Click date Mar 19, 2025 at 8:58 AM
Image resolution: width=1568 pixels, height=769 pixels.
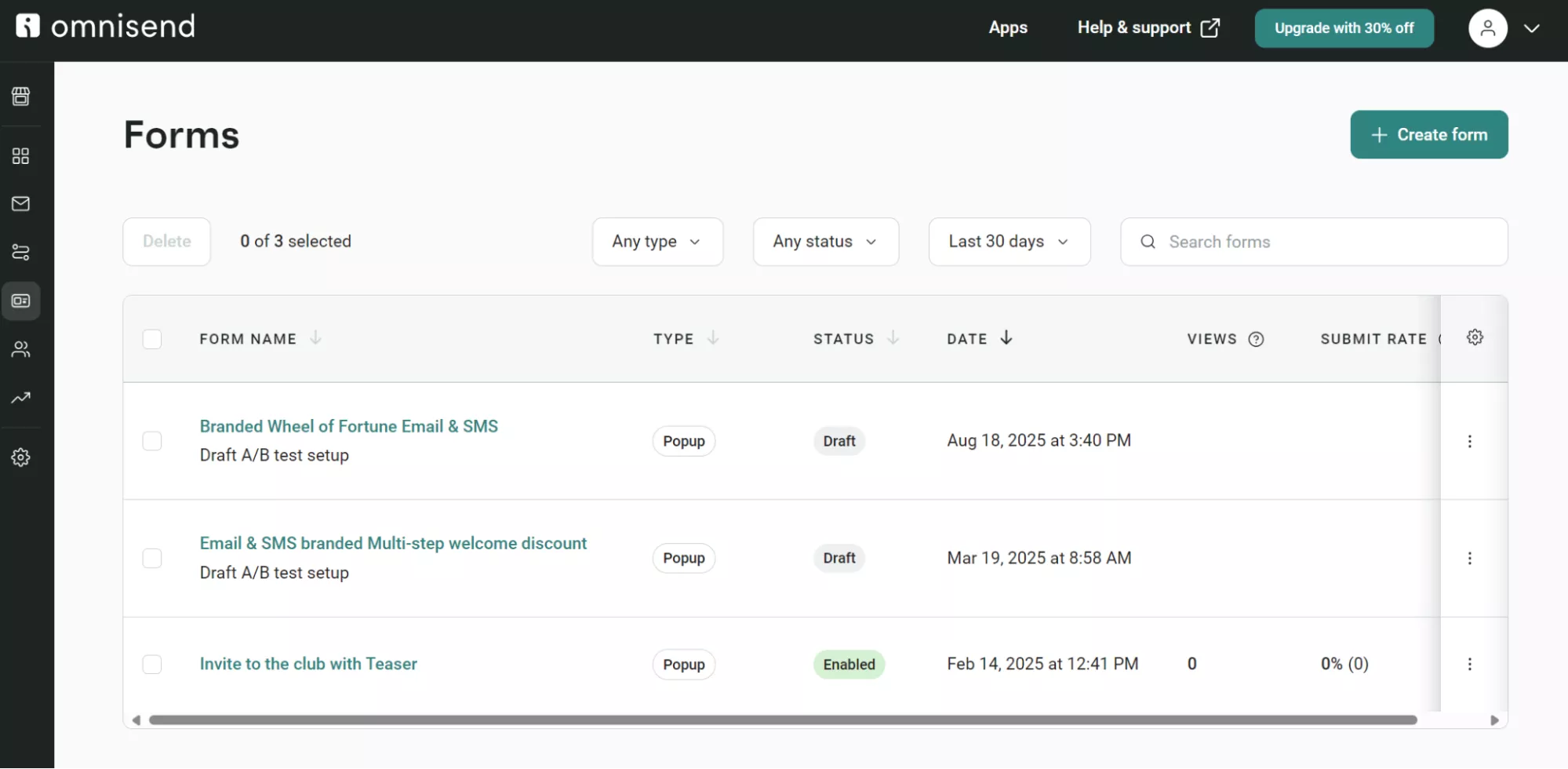(1039, 558)
